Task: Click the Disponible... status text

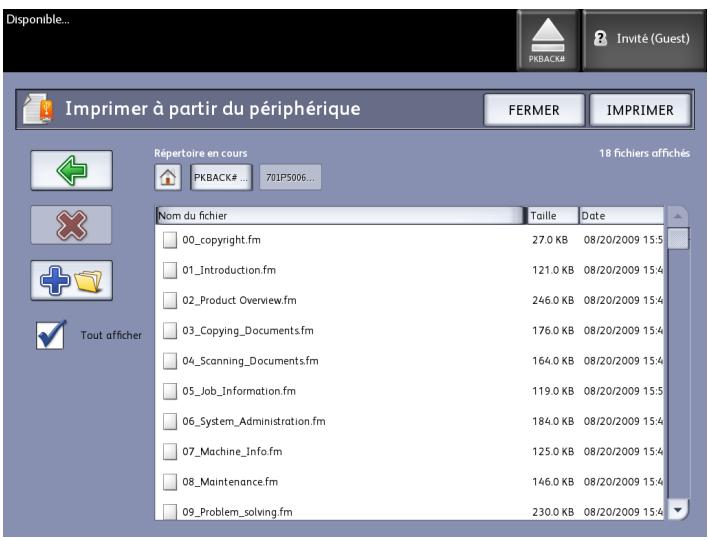Action: [x=38, y=19]
